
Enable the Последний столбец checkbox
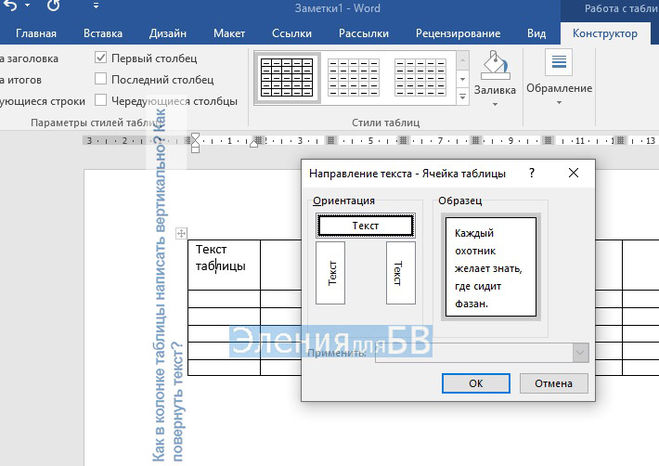coord(100,79)
